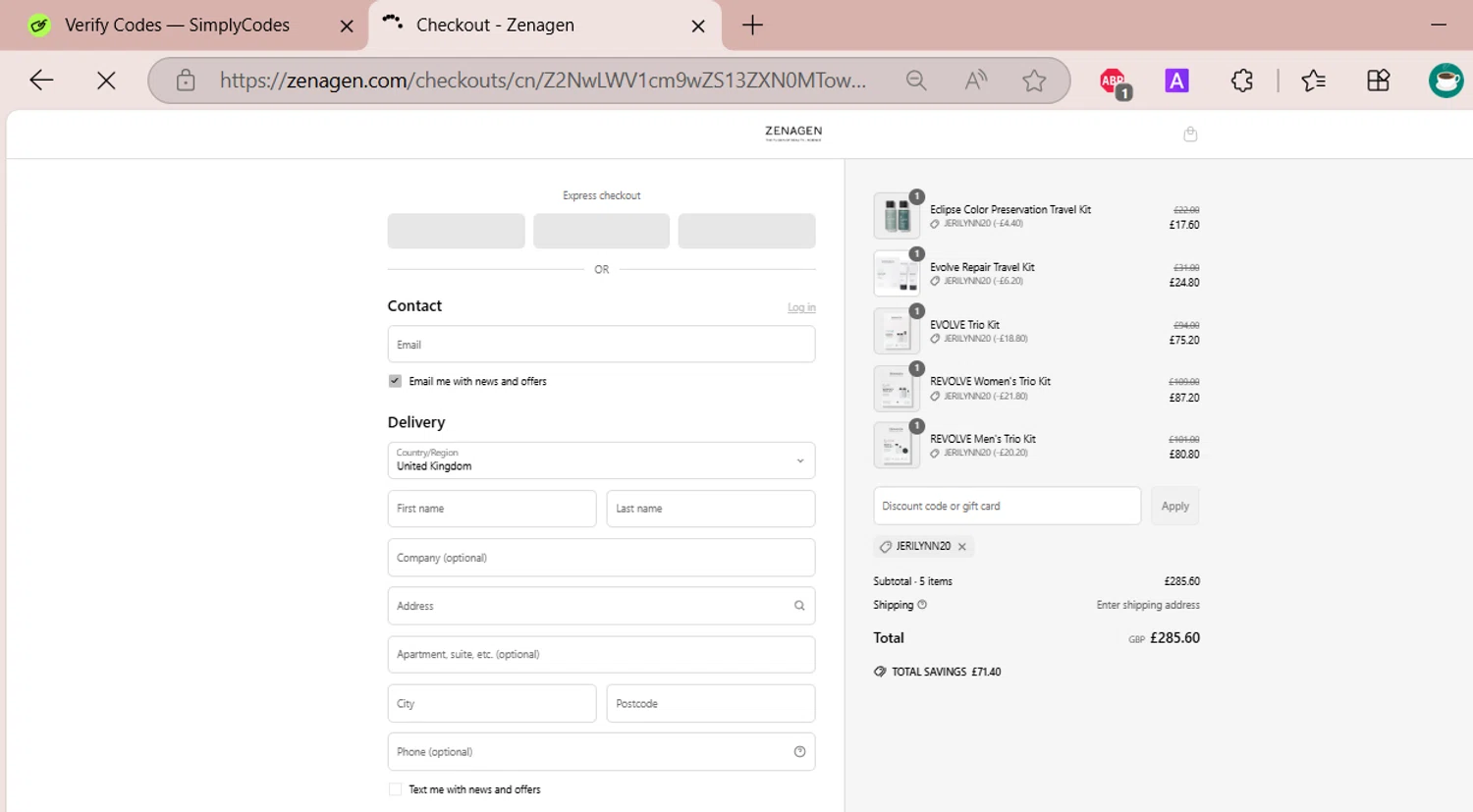Activate the Read aloud icon

975,81
